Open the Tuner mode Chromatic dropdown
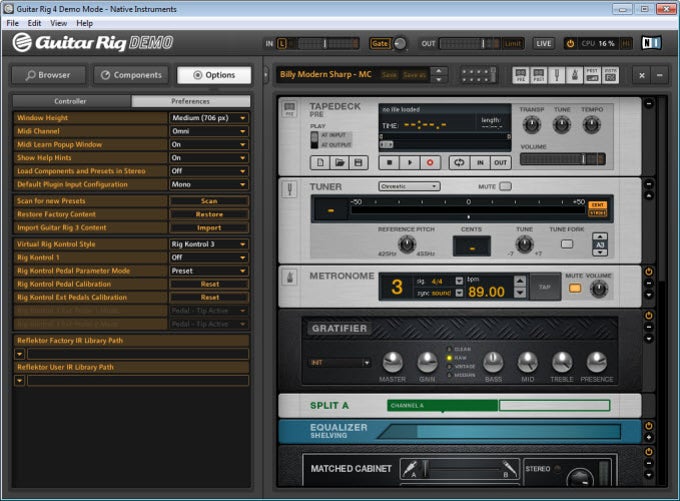Viewport: 680px width, 501px height. (409, 187)
